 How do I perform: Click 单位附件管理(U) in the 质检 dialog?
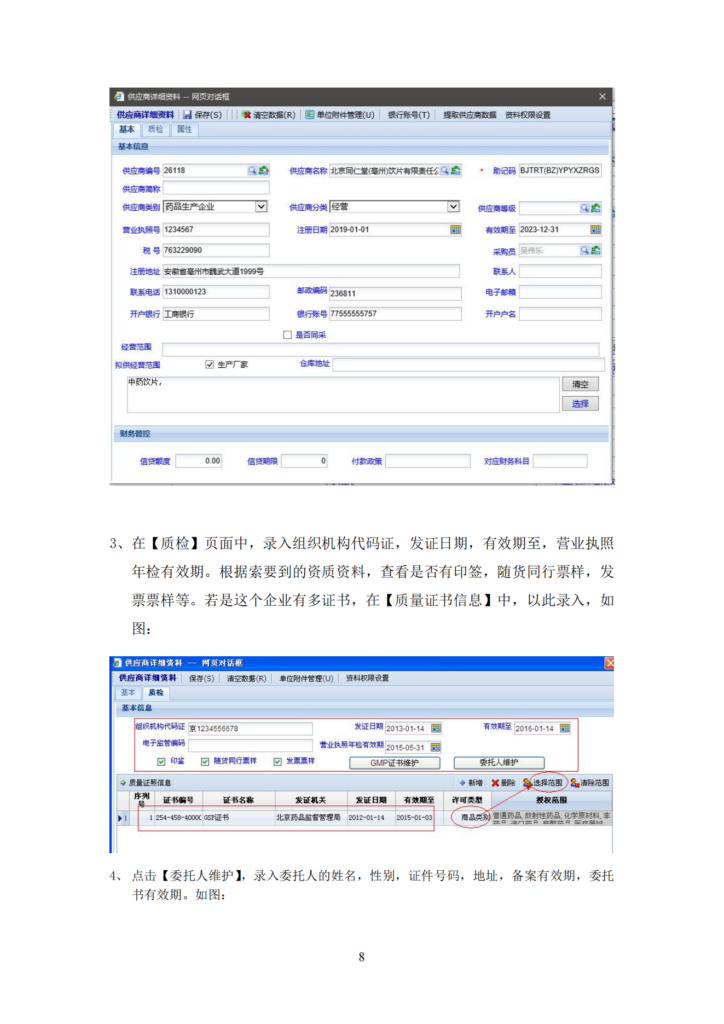[x=306, y=679]
